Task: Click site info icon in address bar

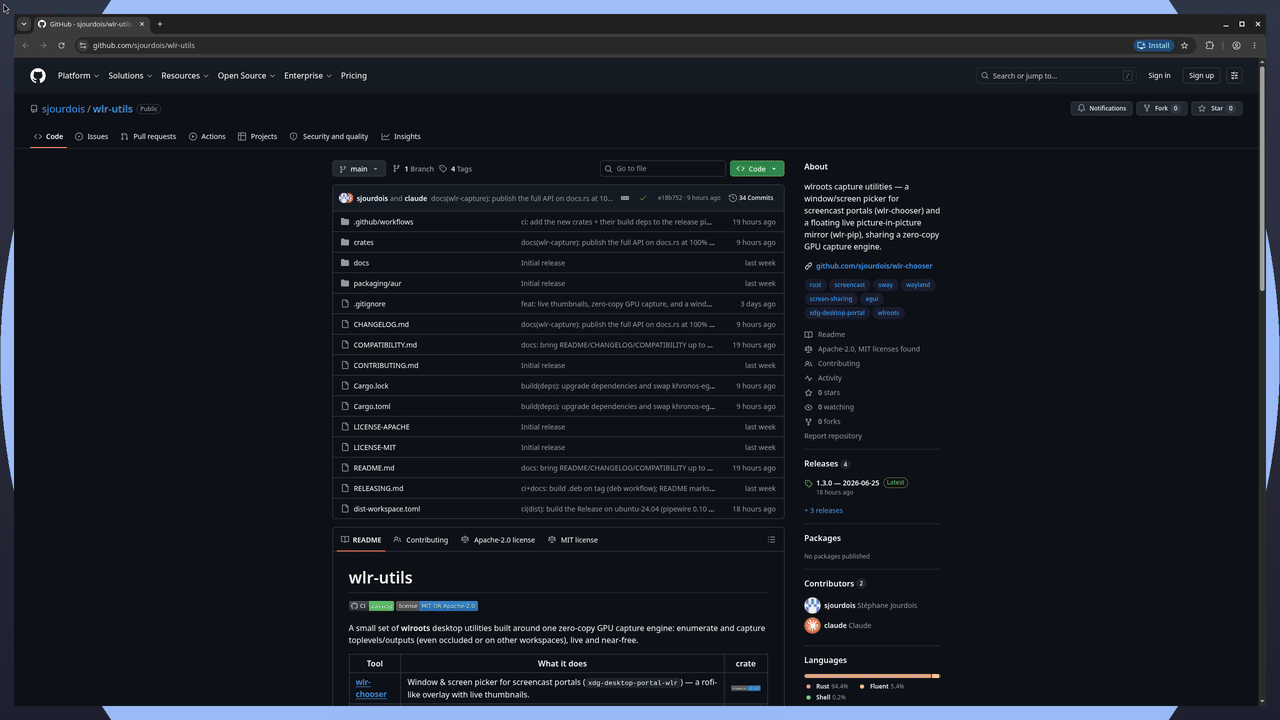Action: (84, 45)
